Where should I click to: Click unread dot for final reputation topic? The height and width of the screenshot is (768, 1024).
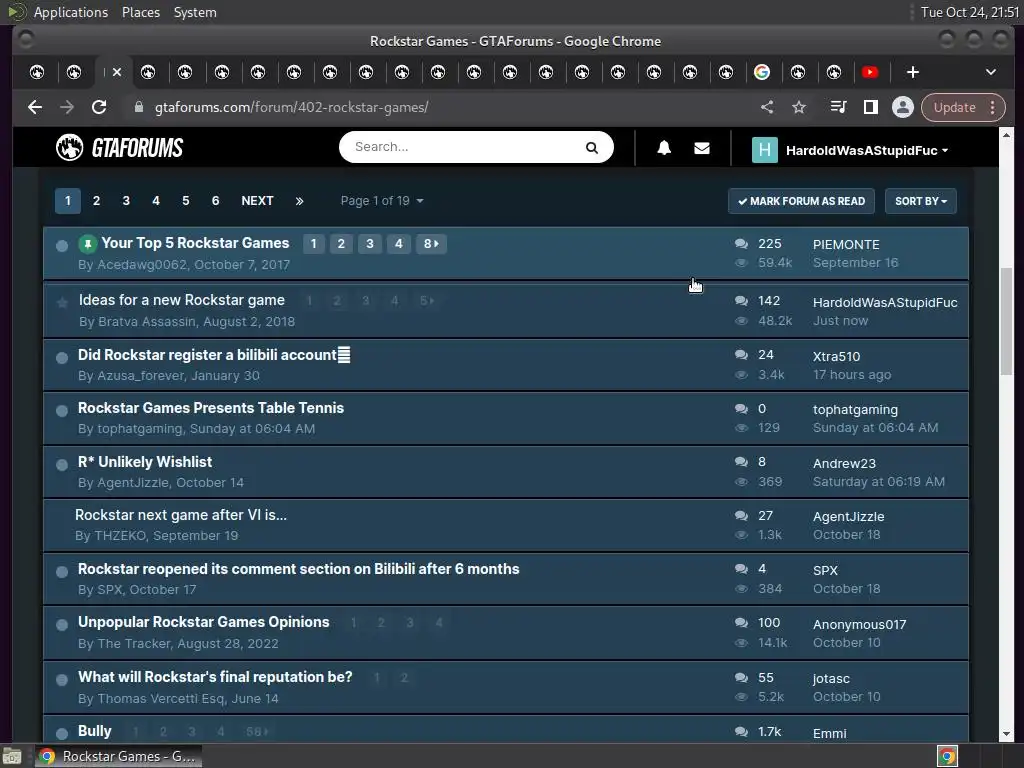tap(62, 680)
